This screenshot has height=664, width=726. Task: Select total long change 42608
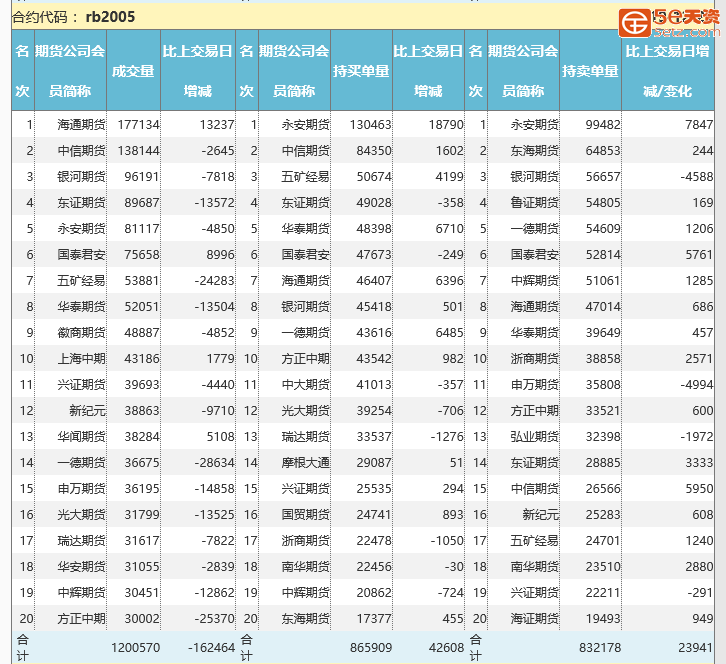coord(446,647)
